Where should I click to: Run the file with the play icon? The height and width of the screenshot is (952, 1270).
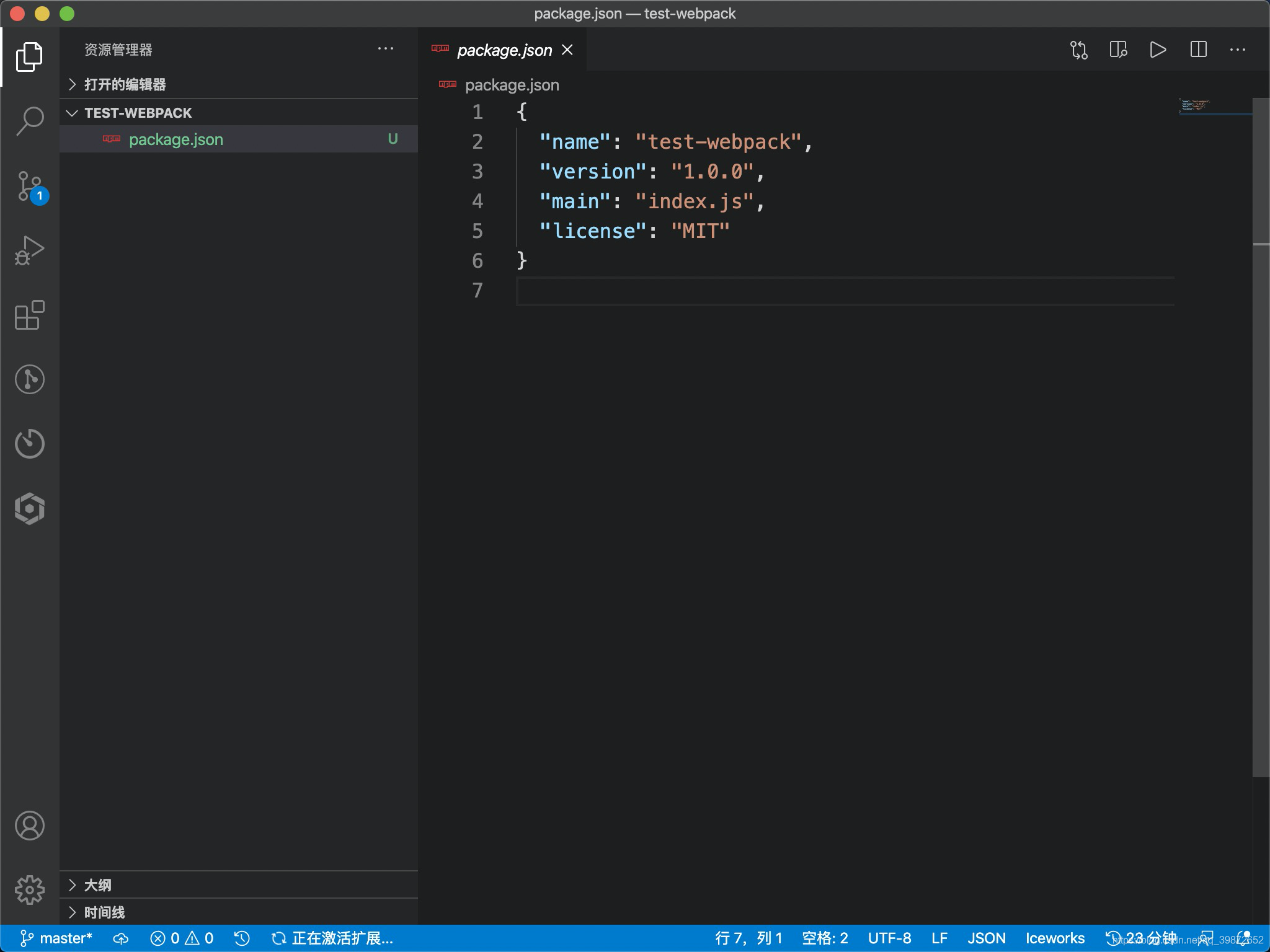tap(1158, 50)
